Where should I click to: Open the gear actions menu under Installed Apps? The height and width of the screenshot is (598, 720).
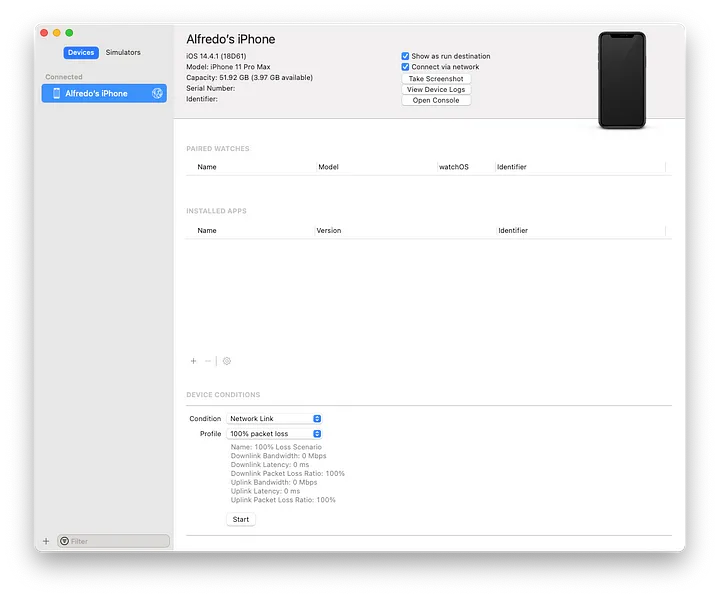(x=227, y=361)
